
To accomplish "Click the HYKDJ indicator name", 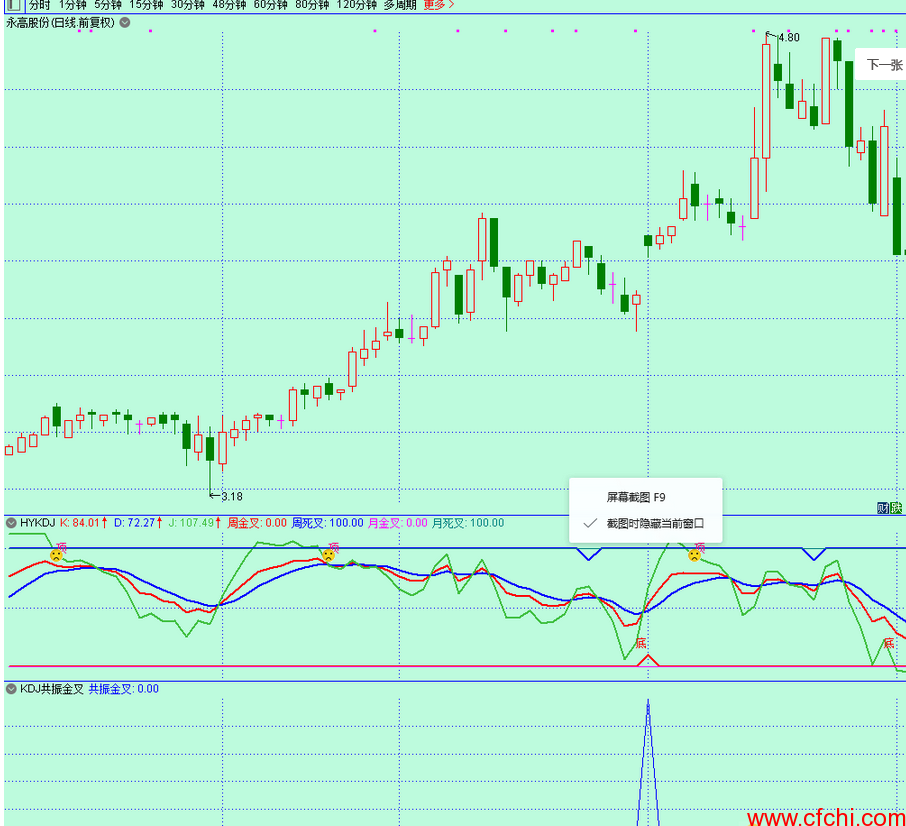I will click(x=38, y=523).
